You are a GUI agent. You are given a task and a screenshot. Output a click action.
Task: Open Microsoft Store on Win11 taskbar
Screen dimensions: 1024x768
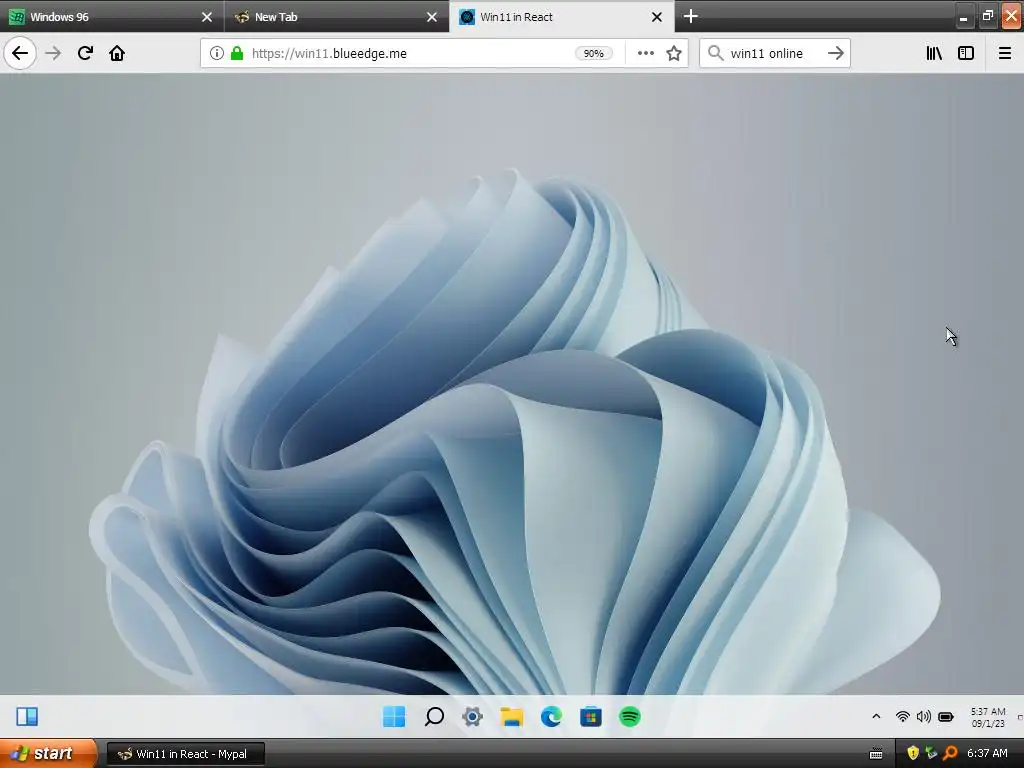(590, 716)
